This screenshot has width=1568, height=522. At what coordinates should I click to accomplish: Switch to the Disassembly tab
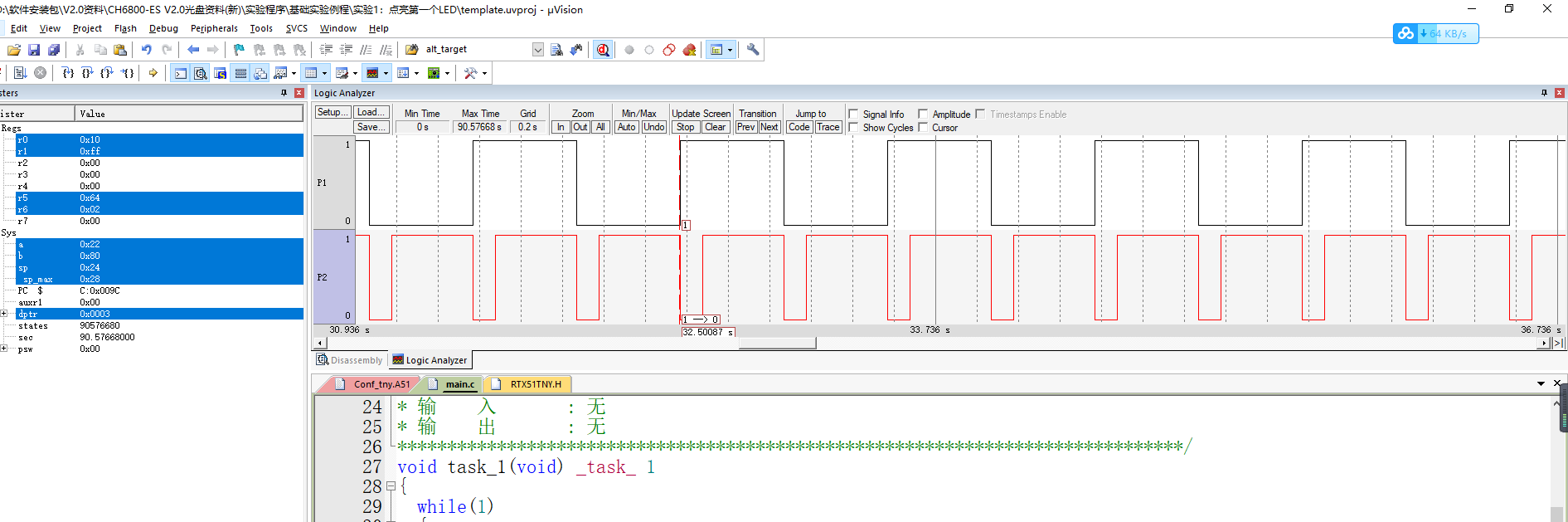click(x=350, y=360)
